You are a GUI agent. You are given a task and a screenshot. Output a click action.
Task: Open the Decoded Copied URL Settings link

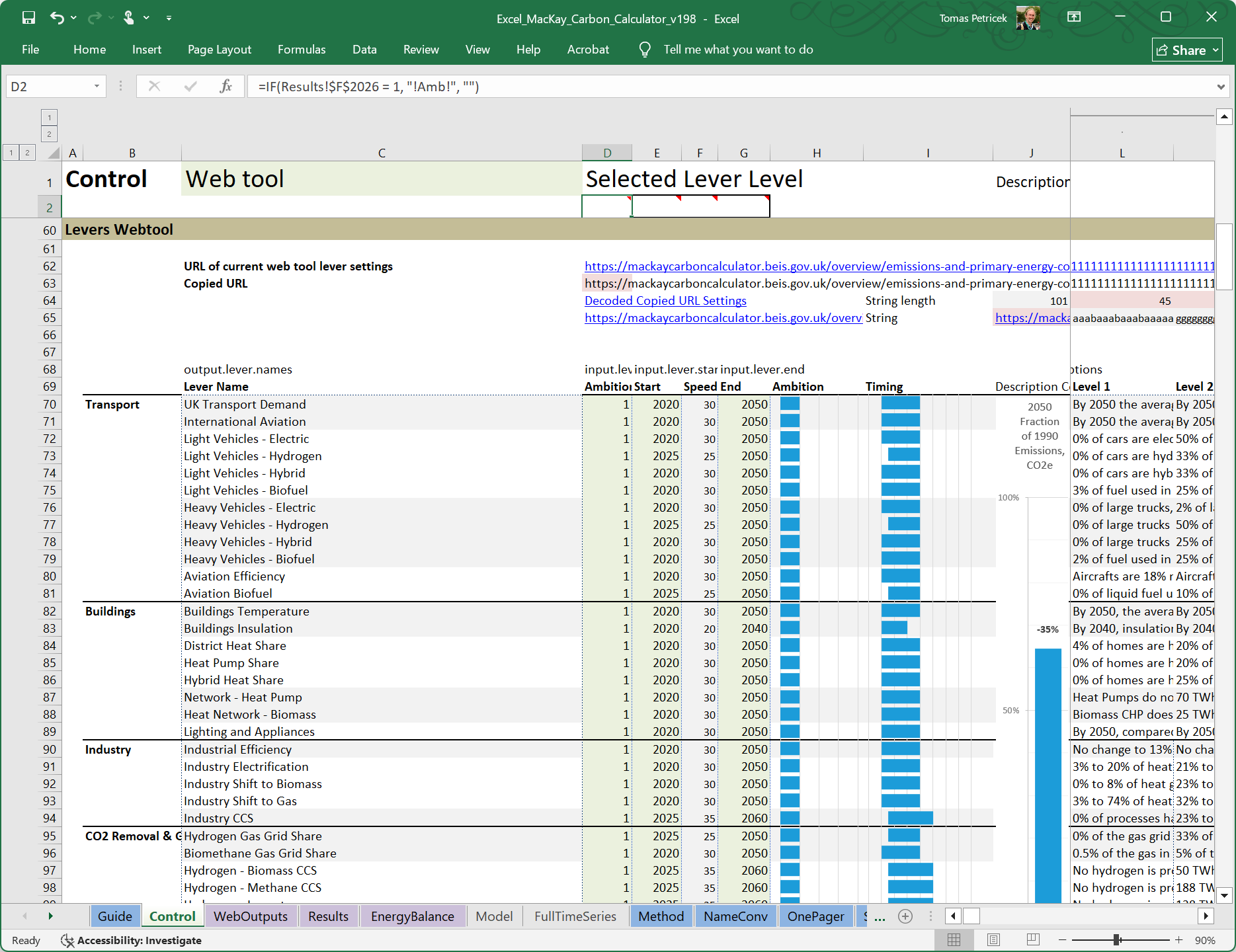click(665, 301)
